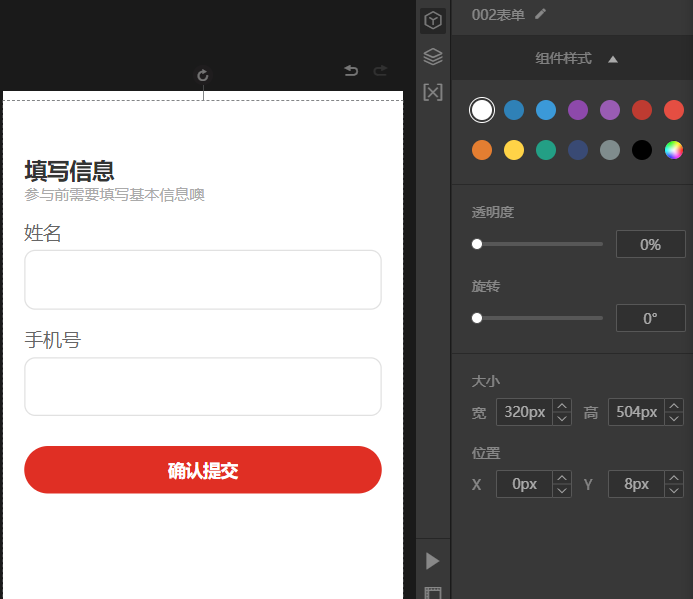Collapse the 组件样式 section arrow
The image size is (693, 599).
(x=613, y=59)
